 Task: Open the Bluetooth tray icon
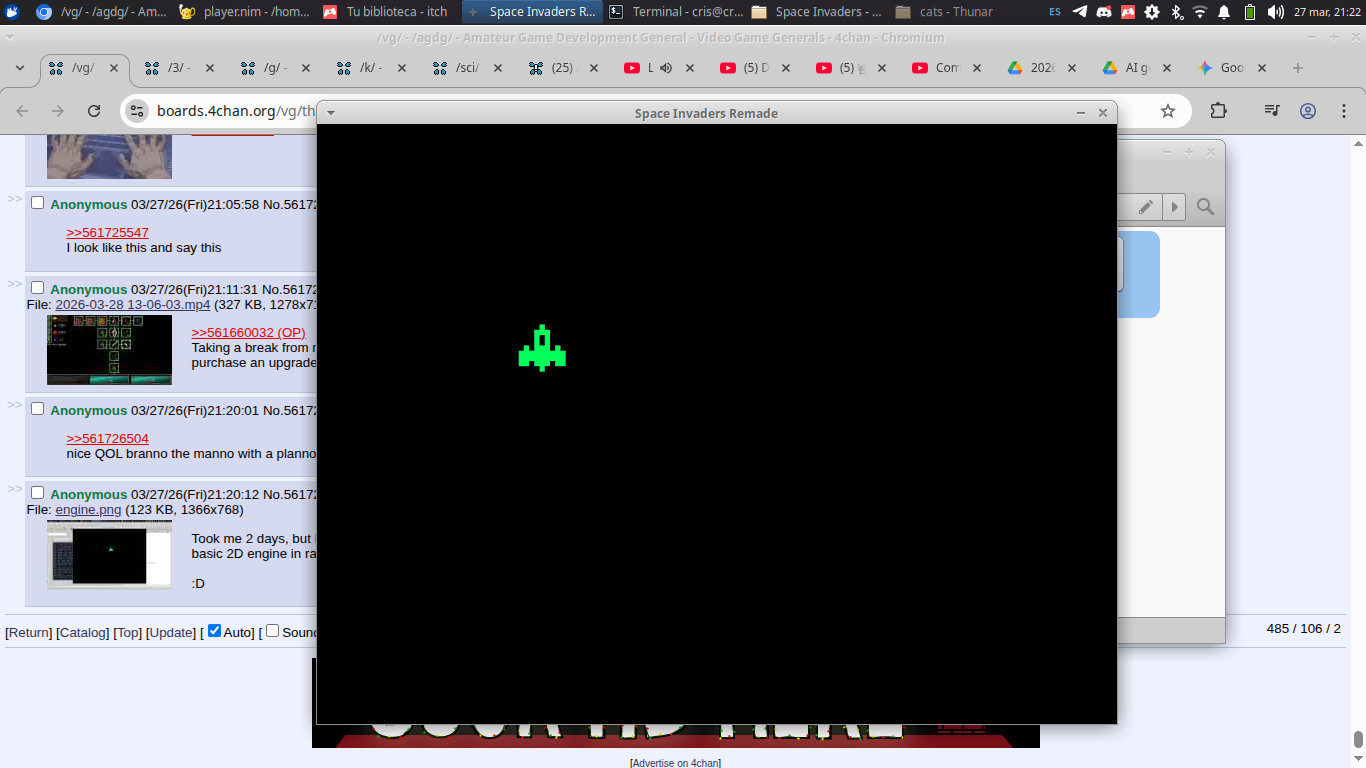tap(1176, 12)
